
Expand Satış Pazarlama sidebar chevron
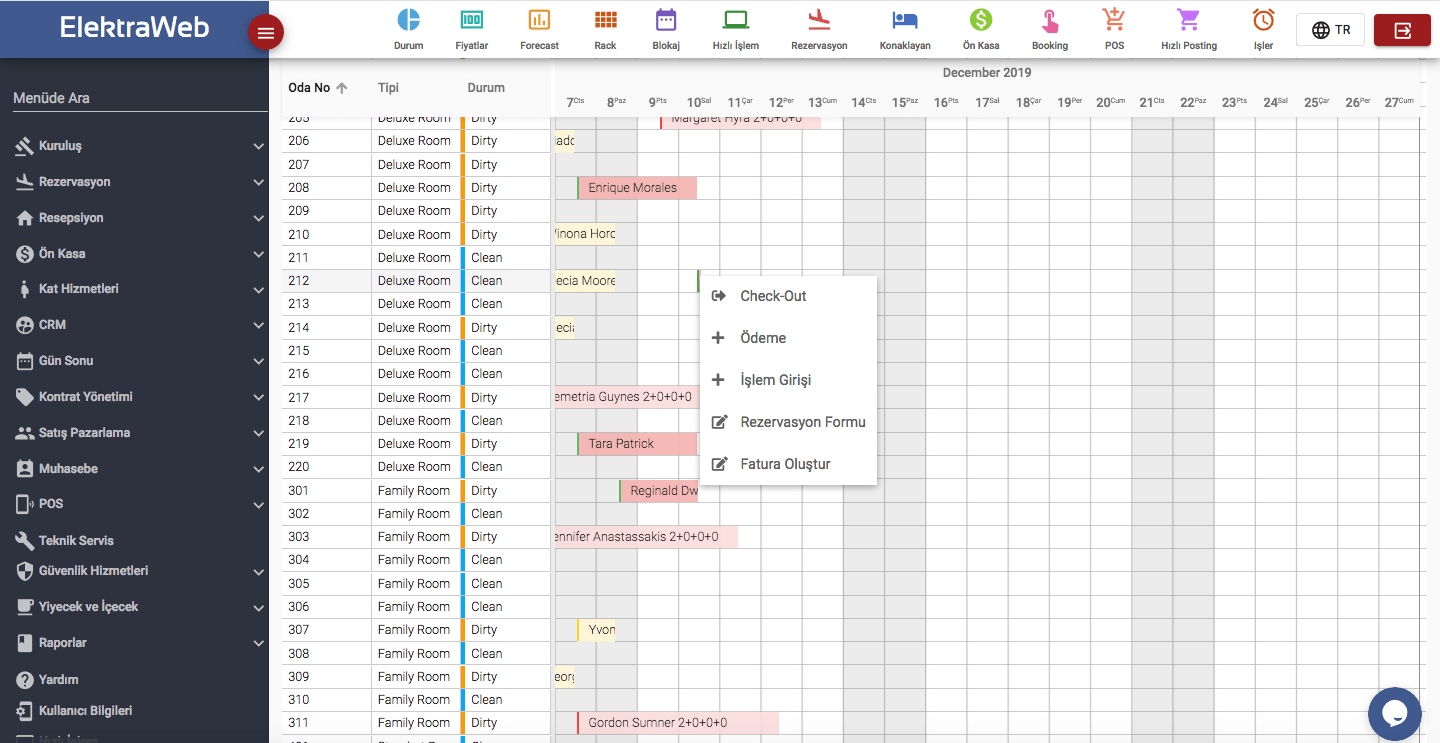pyautogui.click(x=258, y=433)
